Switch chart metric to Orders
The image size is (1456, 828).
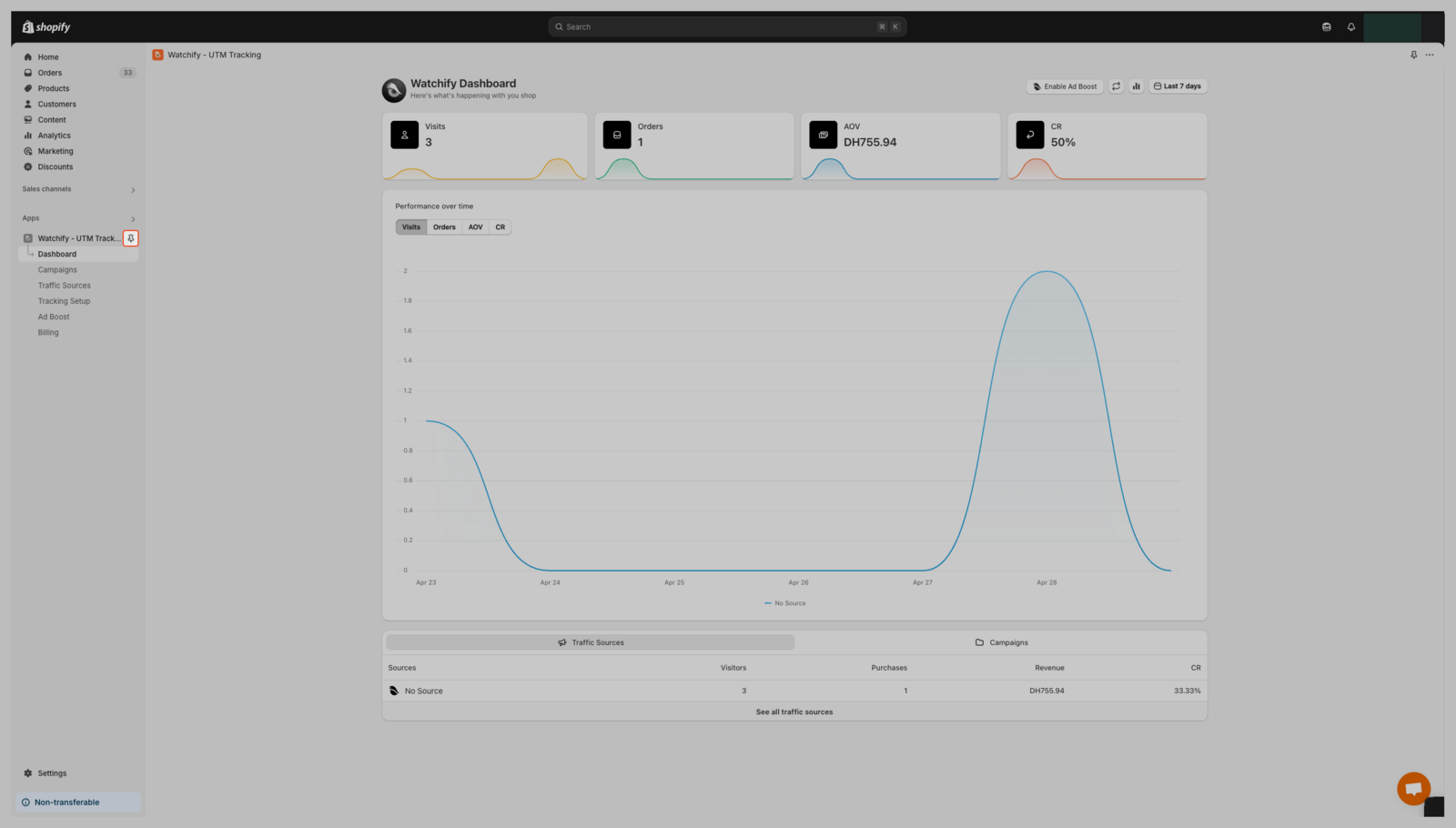(x=444, y=227)
